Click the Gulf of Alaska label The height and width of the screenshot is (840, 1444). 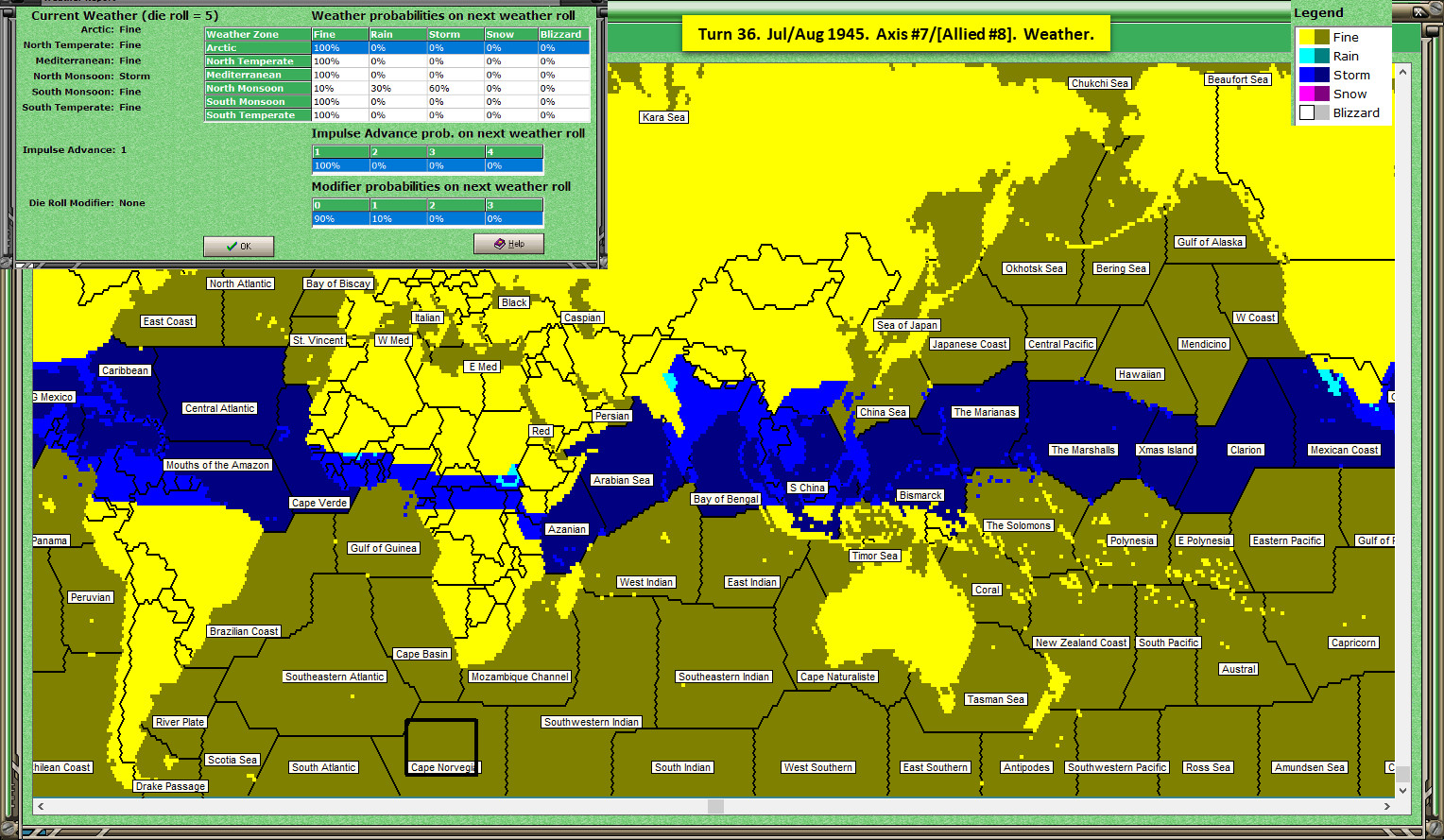pyautogui.click(x=1211, y=242)
